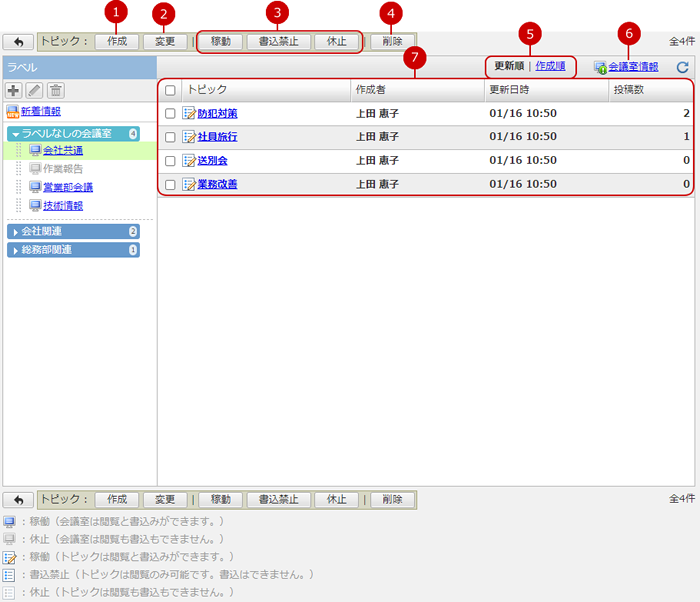Check the box for 社員旅行 topic
700x602 pixels.
pyautogui.click(x=170, y=137)
